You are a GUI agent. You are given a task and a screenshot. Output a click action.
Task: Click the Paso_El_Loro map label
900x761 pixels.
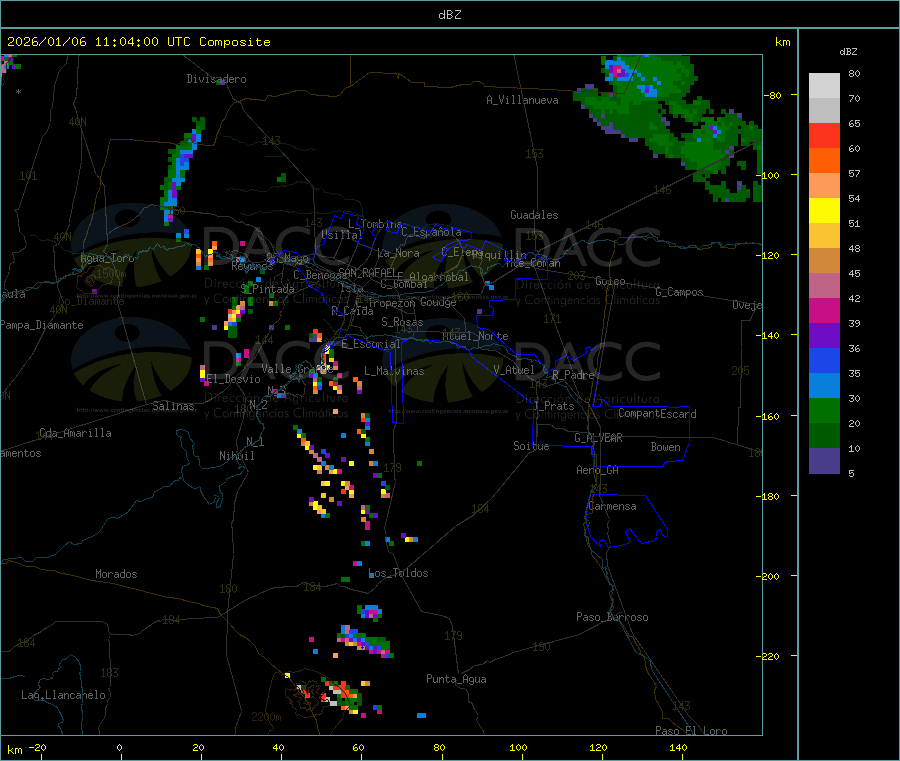(691, 731)
